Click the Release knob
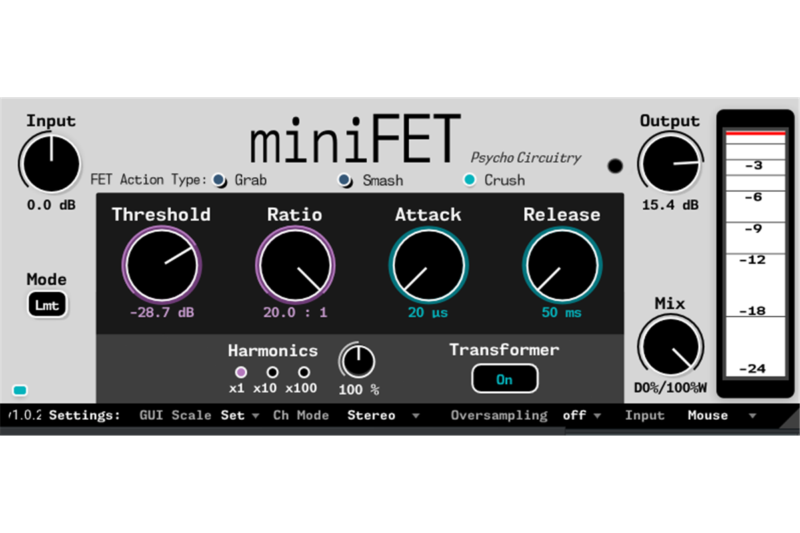Image resolution: width=800 pixels, height=533 pixels. coord(561,266)
